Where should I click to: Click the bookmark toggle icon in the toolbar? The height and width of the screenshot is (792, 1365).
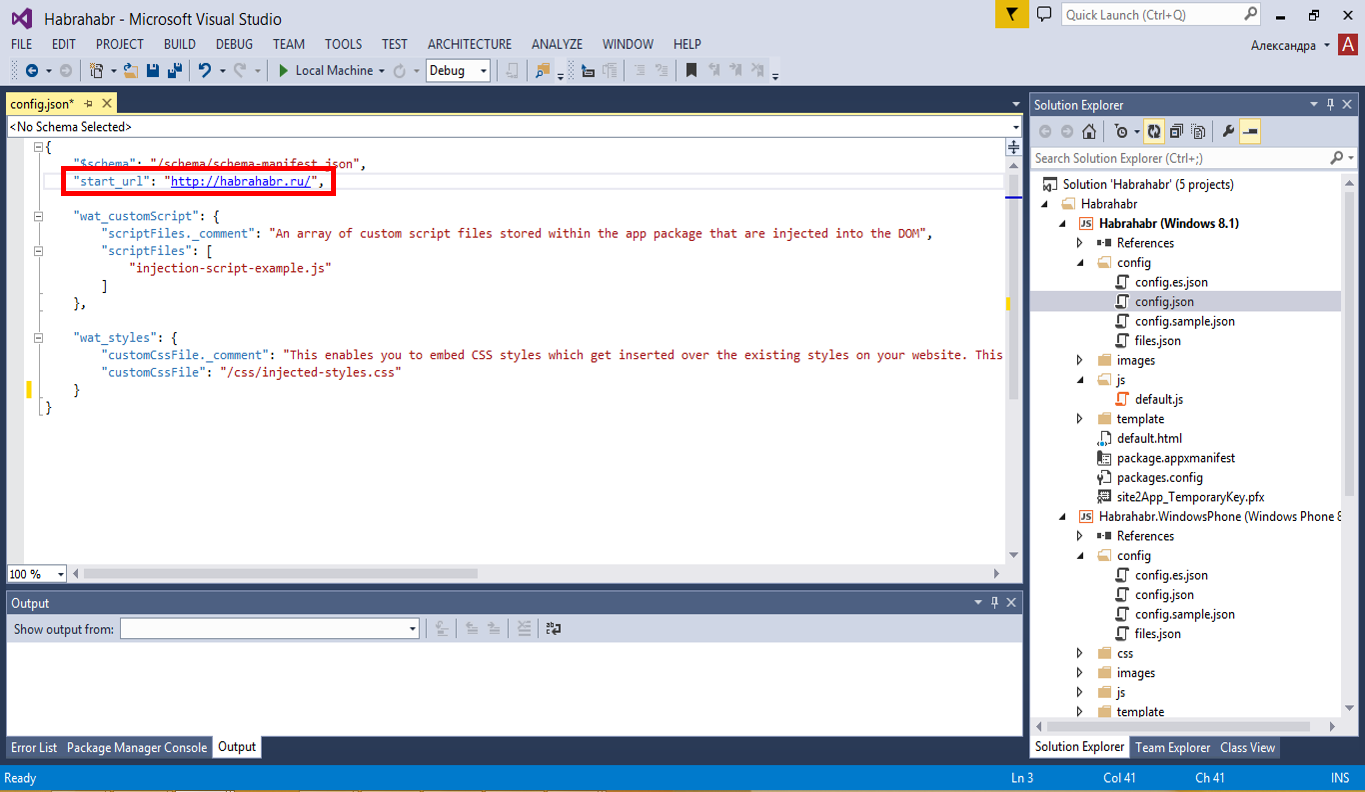point(691,71)
